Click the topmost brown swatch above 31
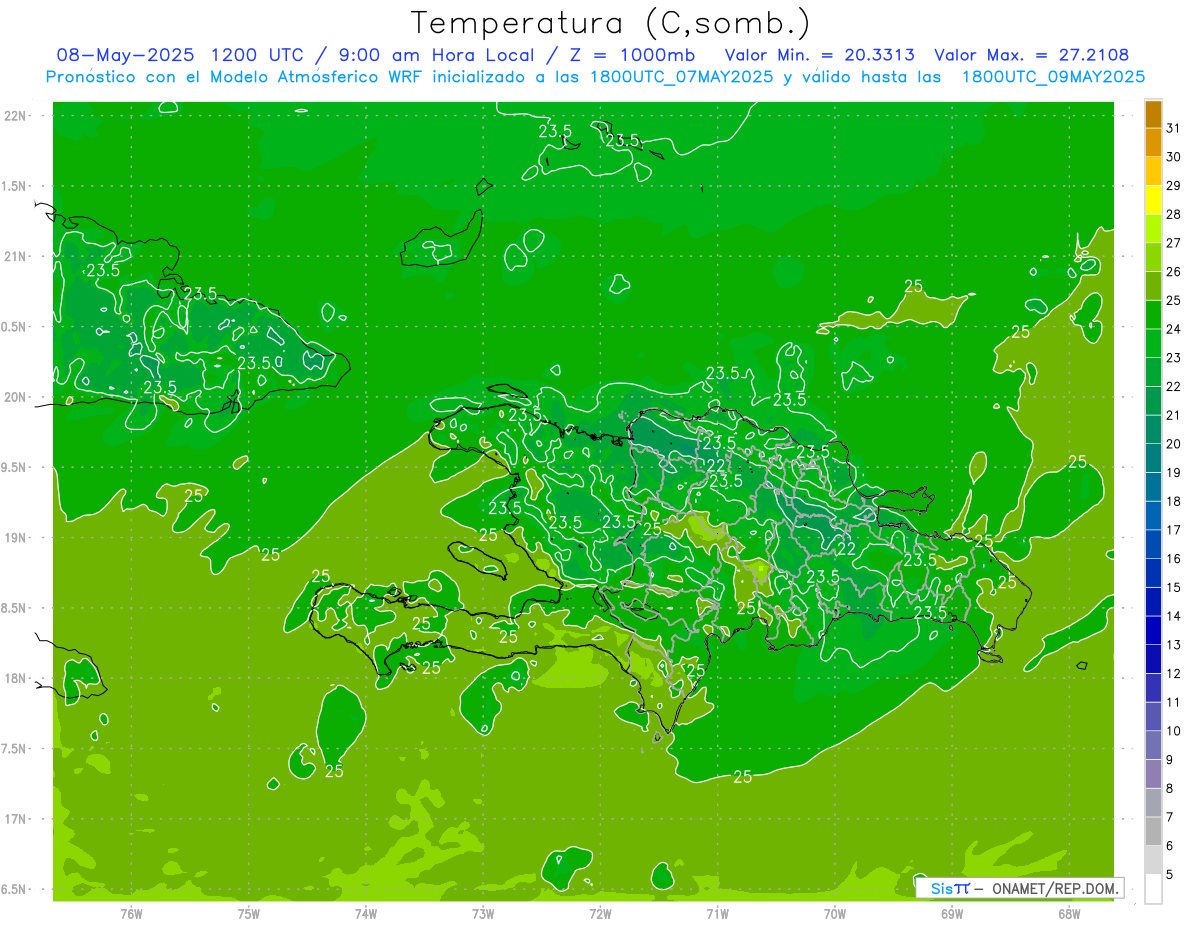Image resolution: width=1200 pixels, height=927 pixels. tap(1153, 114)
